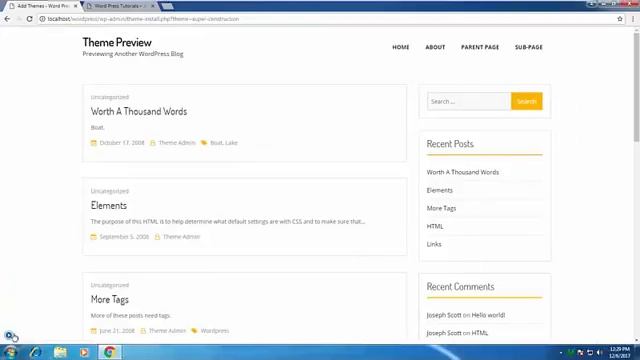This screenshot has height=360, width=640.
Task: Switch to Word Press Tutorials tab
Action: pyautogui.click(x=120, y=6)
